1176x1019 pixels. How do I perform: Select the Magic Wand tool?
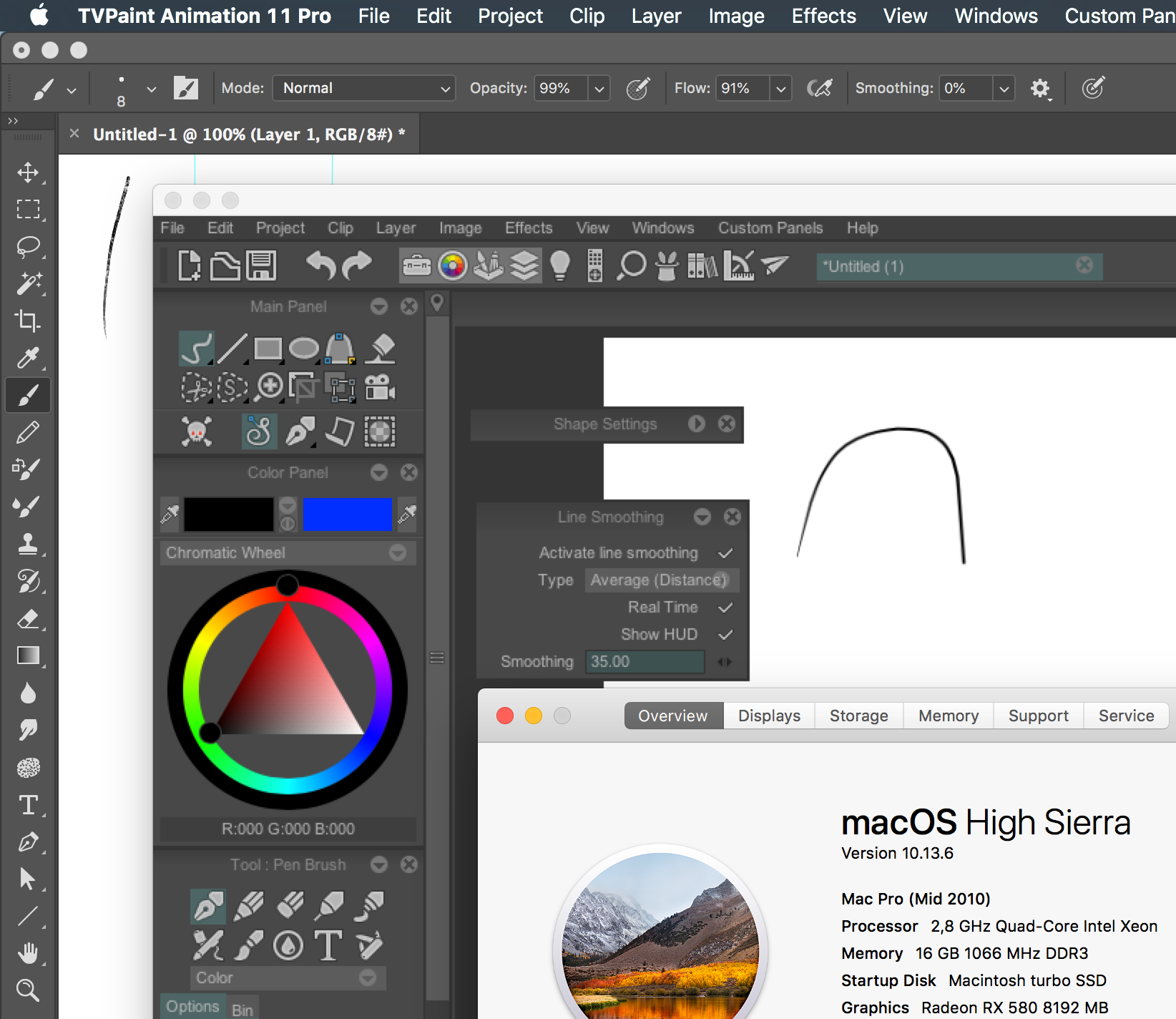click(x=28, y=284)
